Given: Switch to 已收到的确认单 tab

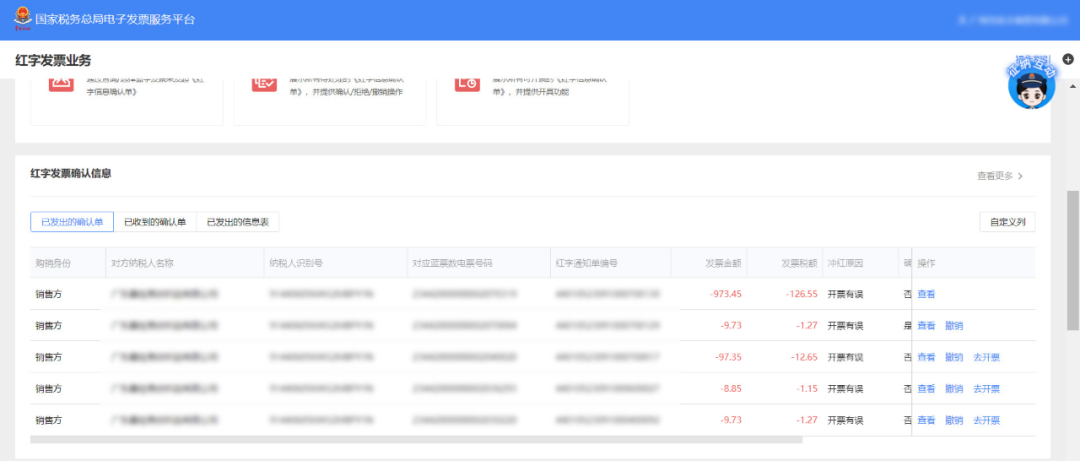Looking at the screenshot, I should pyautogui.click(x=155, y=222).
